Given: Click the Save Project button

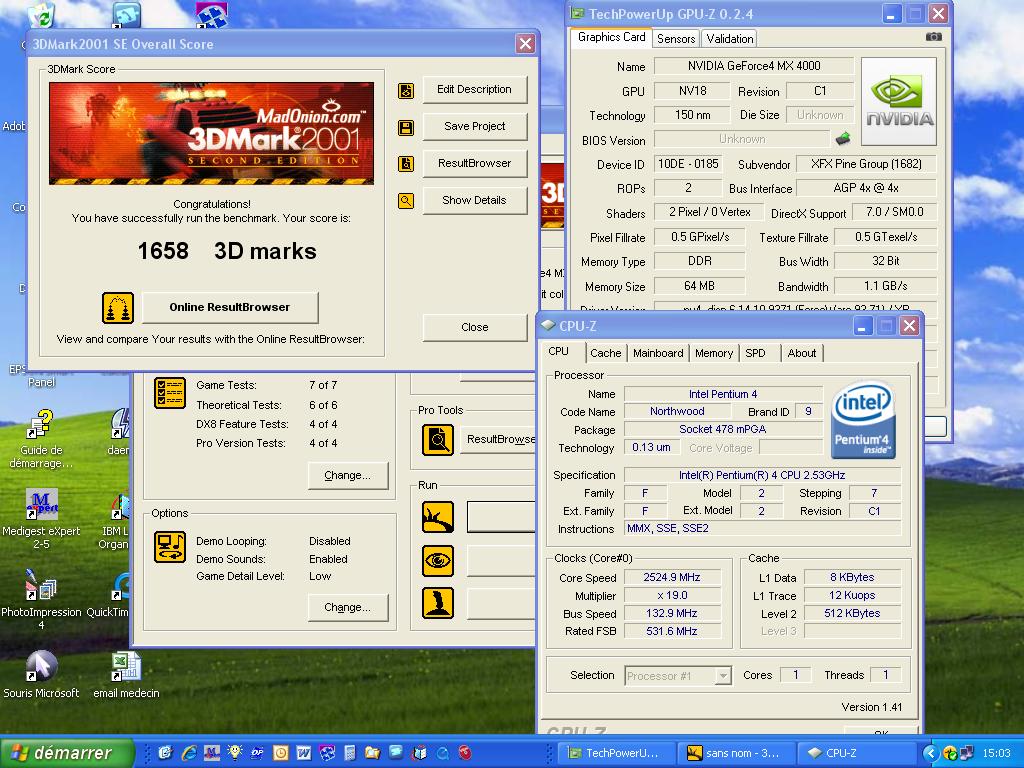Looking at the screenshot, I should [474, 127].
